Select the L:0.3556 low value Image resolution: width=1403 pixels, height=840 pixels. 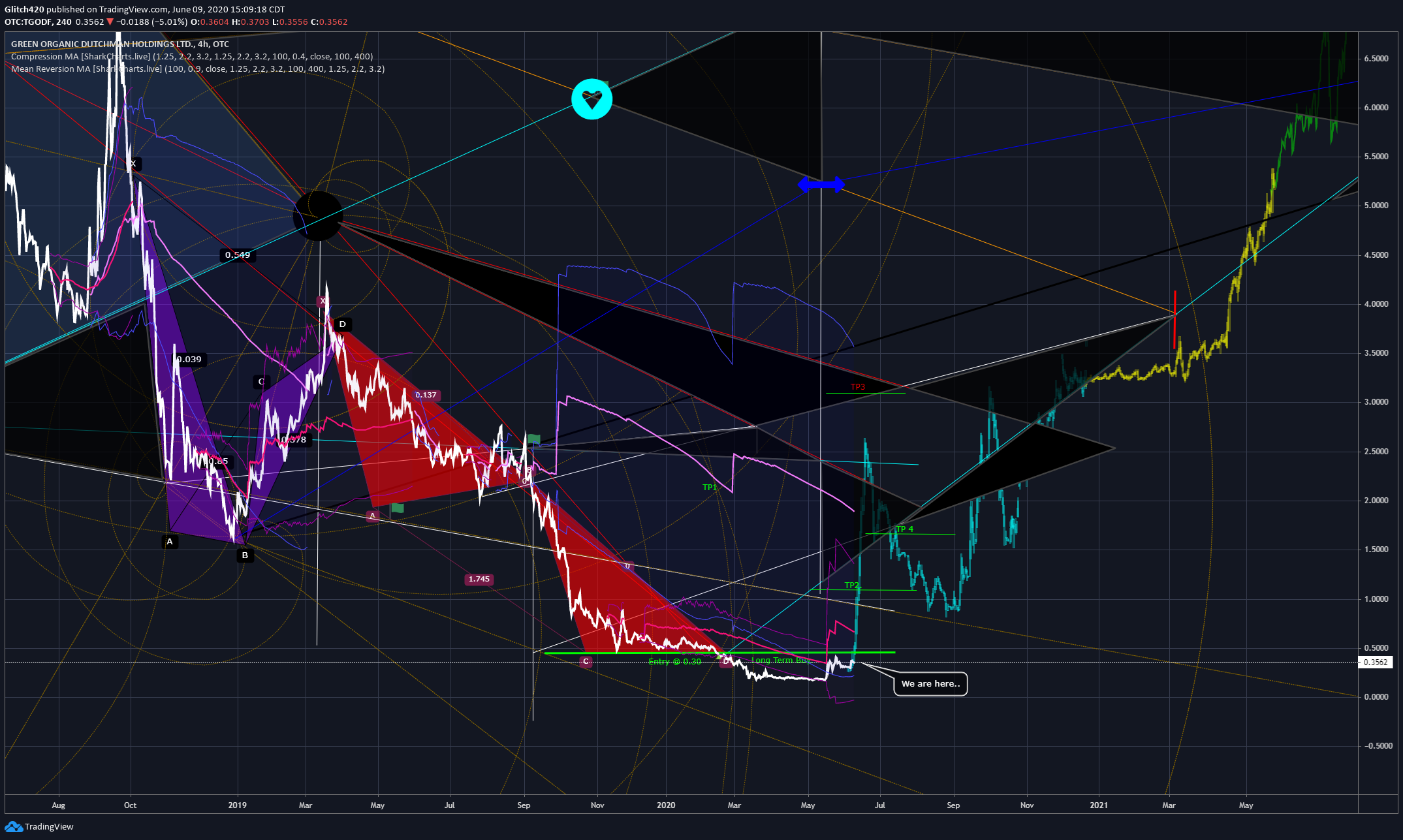pyautogui.click(x=290, y=22)
